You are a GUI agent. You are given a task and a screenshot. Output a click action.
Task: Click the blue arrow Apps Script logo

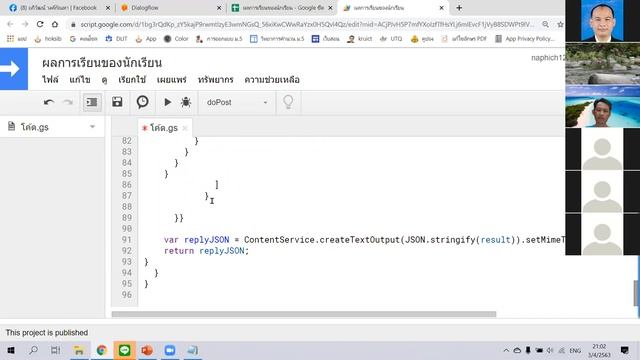(x=14, y=69)
